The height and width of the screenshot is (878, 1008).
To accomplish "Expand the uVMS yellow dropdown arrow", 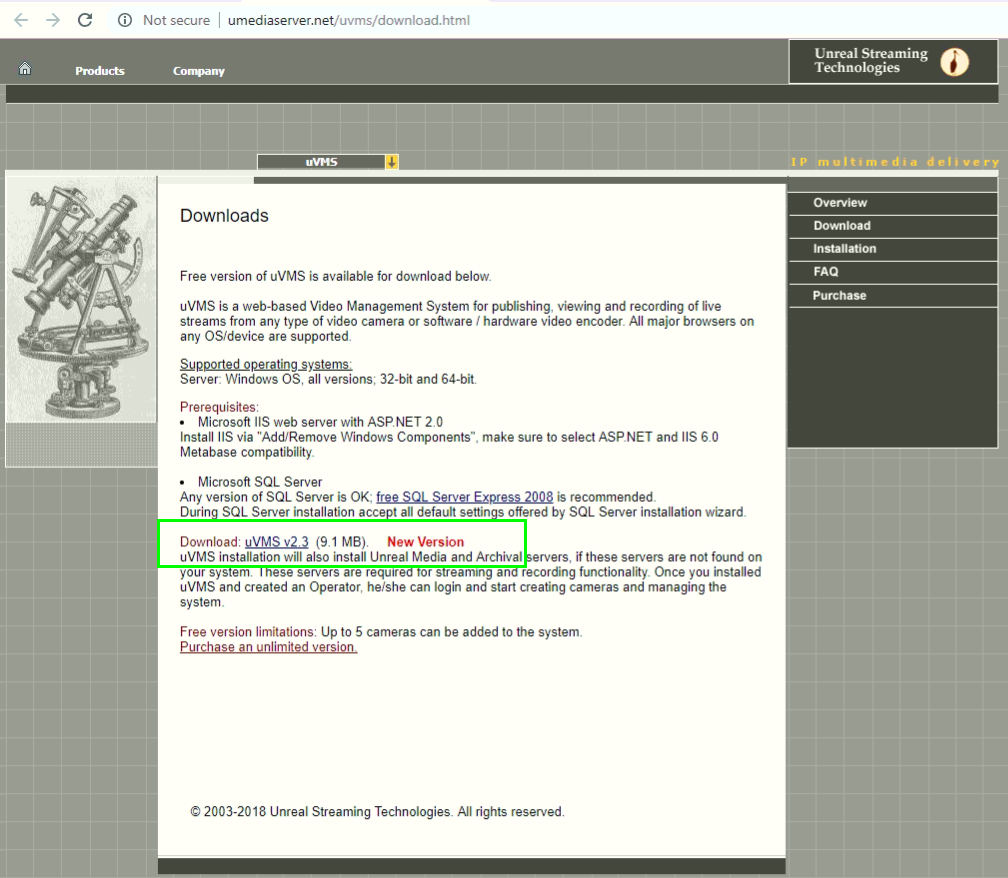I will click(392, 162).
